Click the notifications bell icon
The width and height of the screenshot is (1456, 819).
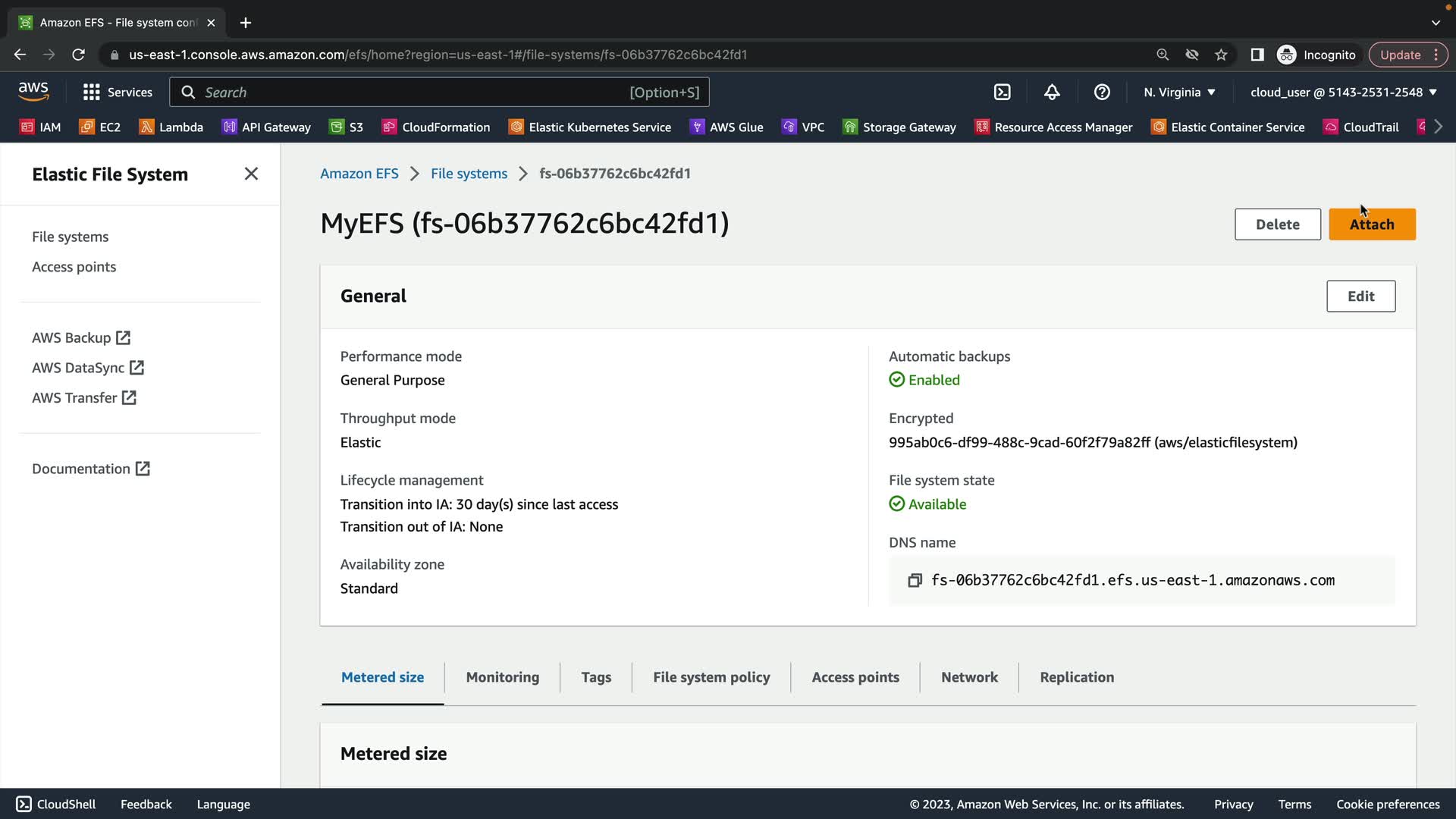(x=1052, y=92)
